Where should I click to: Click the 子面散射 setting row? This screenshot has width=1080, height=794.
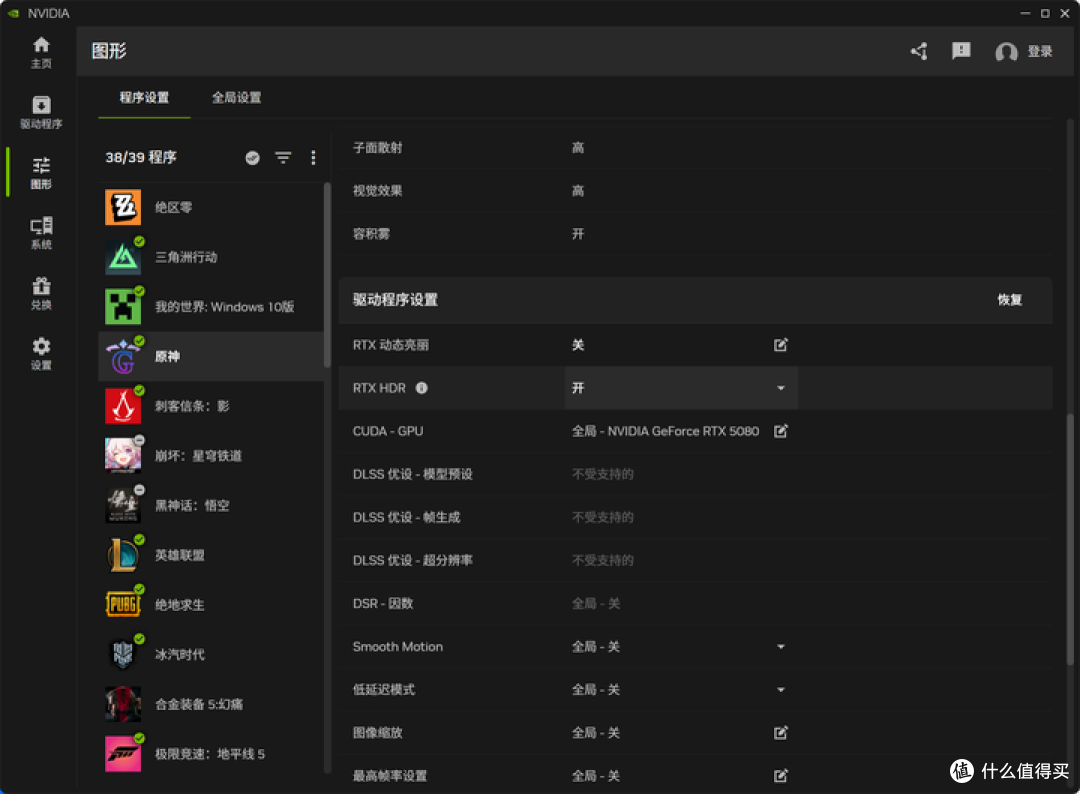[x=695, y=147]
